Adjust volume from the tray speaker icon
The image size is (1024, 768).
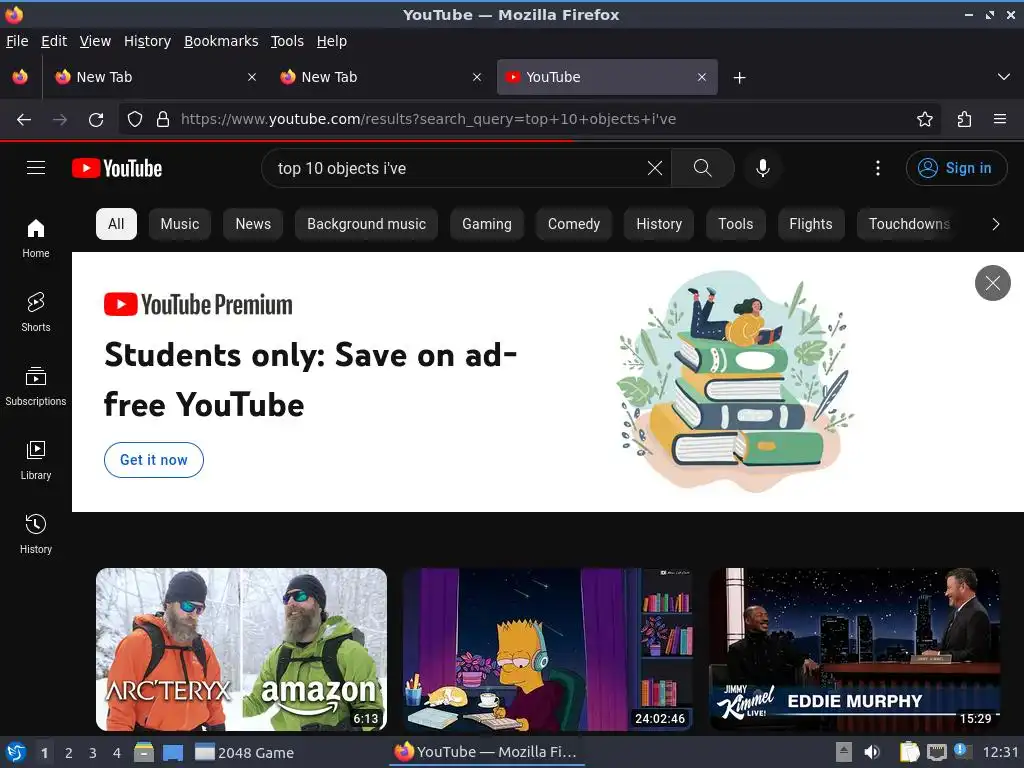pyautogui.click(x=872, y=753)
